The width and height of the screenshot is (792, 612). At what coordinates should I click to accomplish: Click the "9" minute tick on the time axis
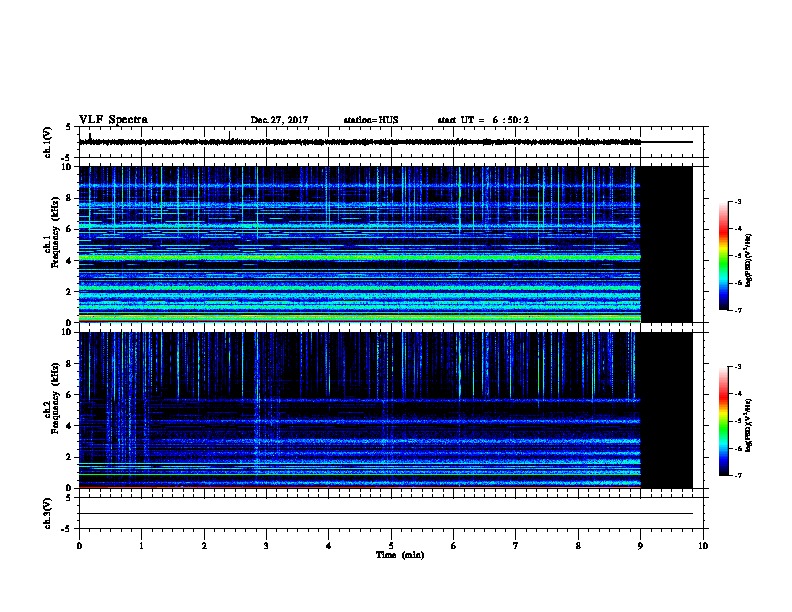pyautogui.click(x=640, y=546)
